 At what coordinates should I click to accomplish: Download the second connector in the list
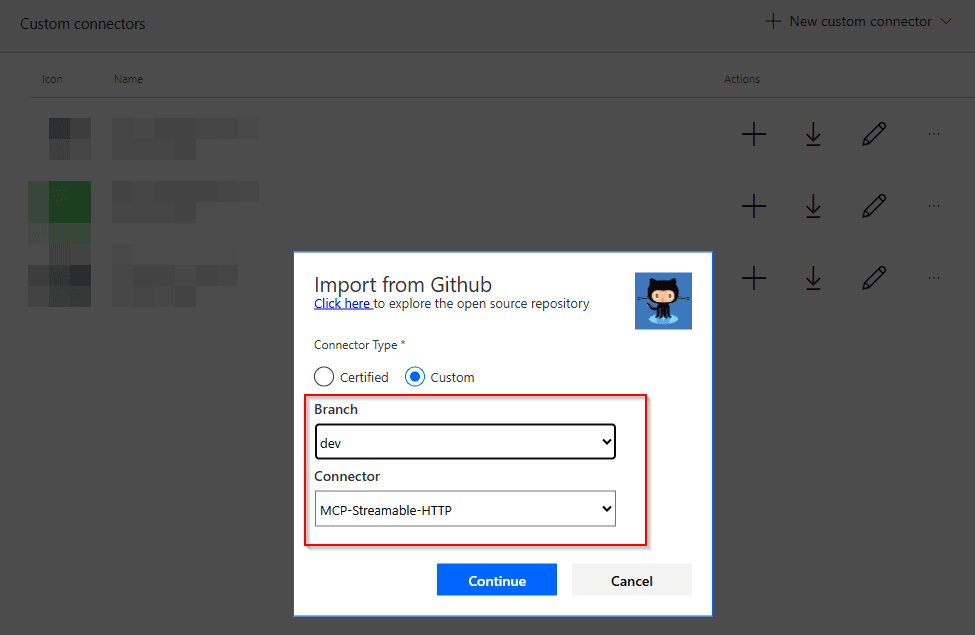pyautogui.click(x=813, y=206)
